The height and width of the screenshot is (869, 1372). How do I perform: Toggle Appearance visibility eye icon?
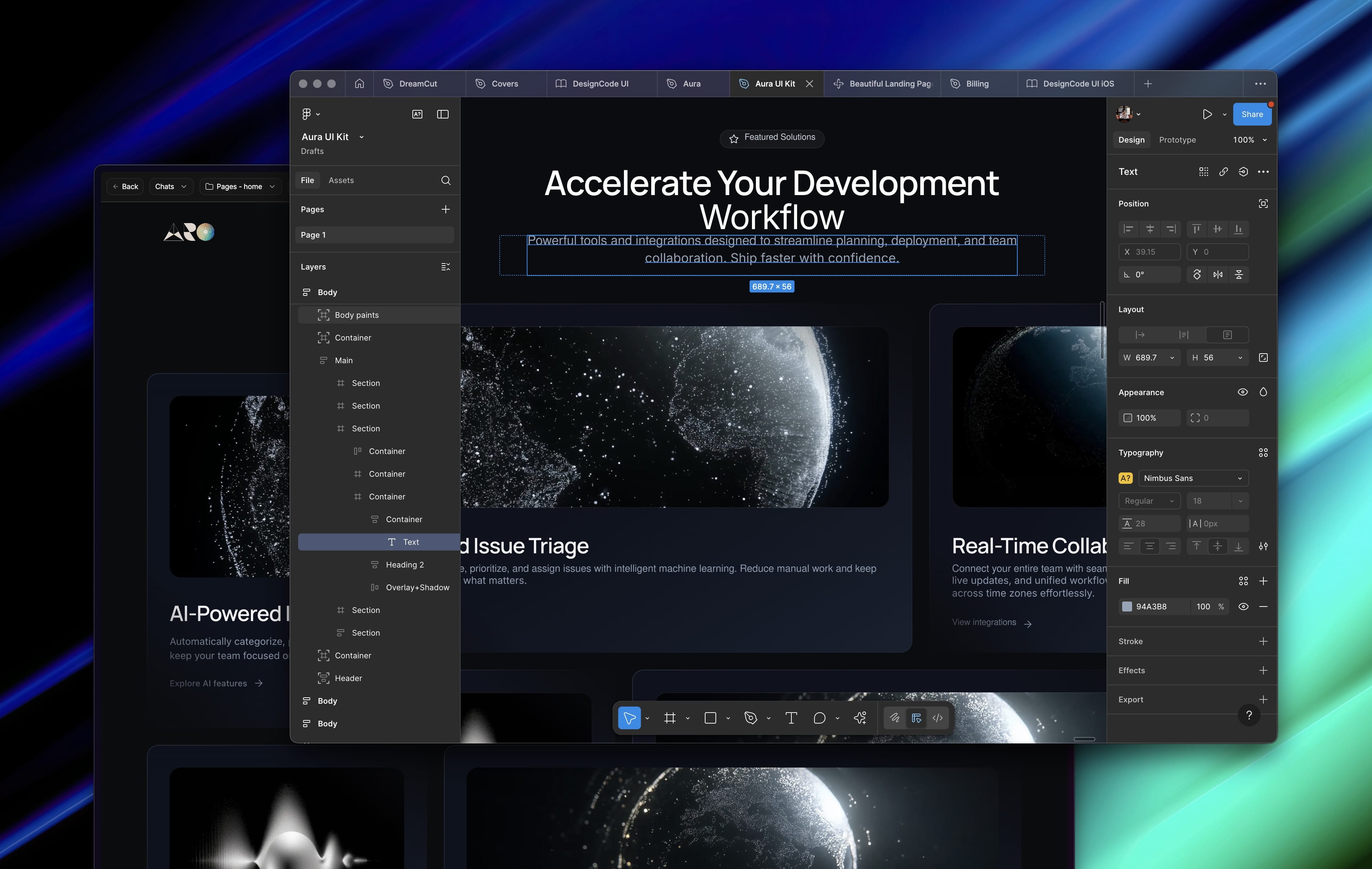[x=1243, y=392]
